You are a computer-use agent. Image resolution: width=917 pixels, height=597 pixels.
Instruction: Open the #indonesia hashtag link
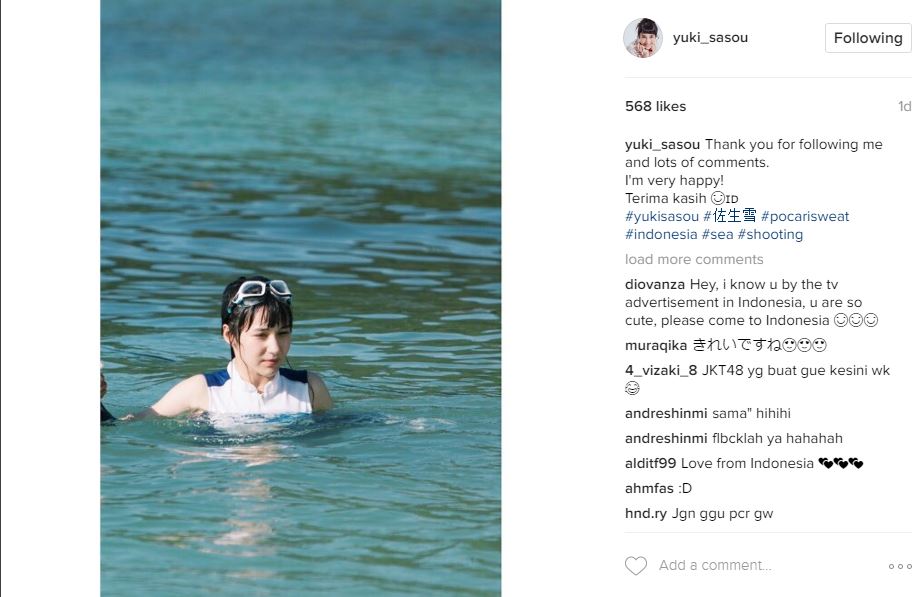661,234
